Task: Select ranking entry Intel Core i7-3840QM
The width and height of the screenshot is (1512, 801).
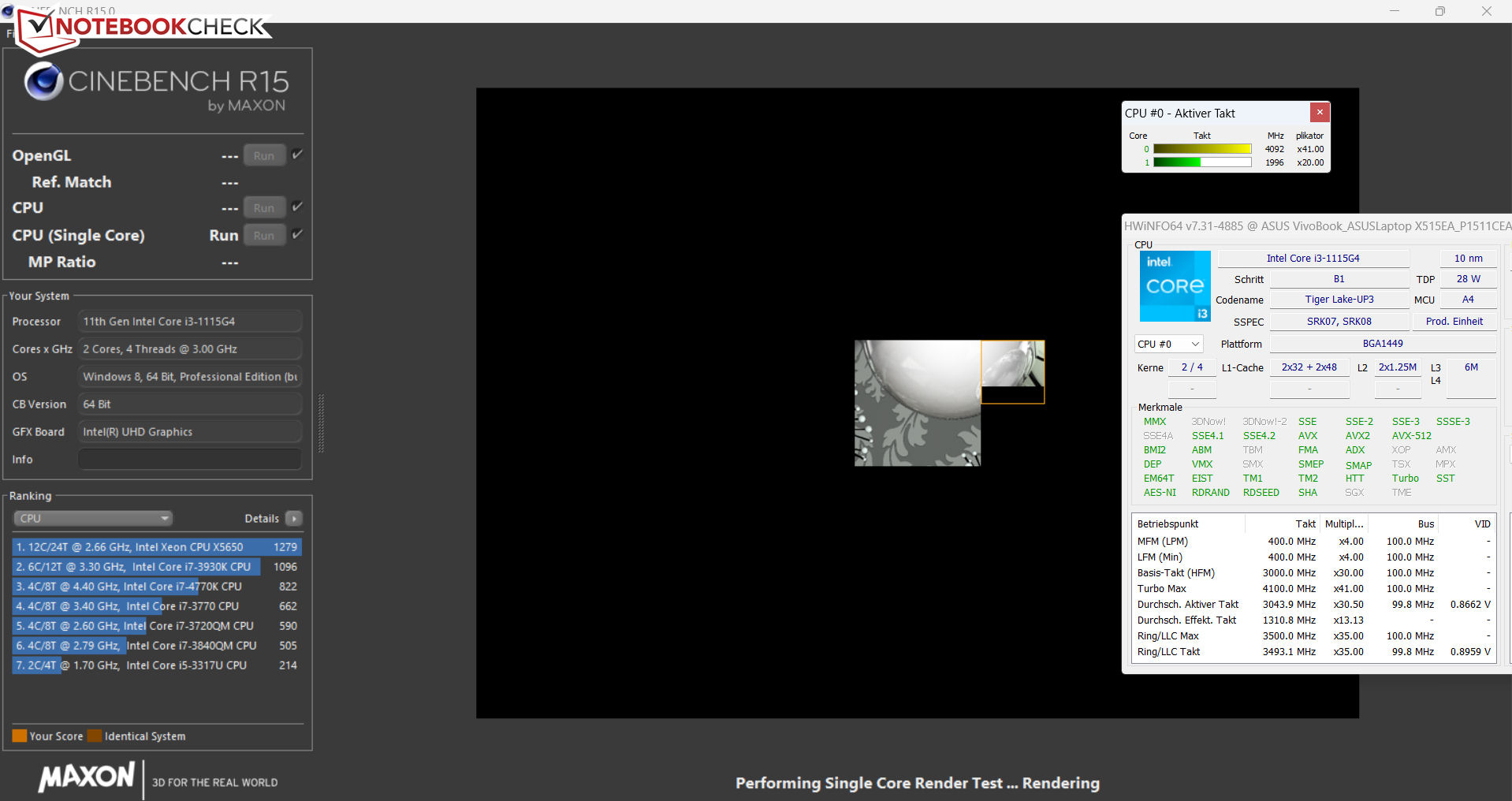Action: (157, 645)
